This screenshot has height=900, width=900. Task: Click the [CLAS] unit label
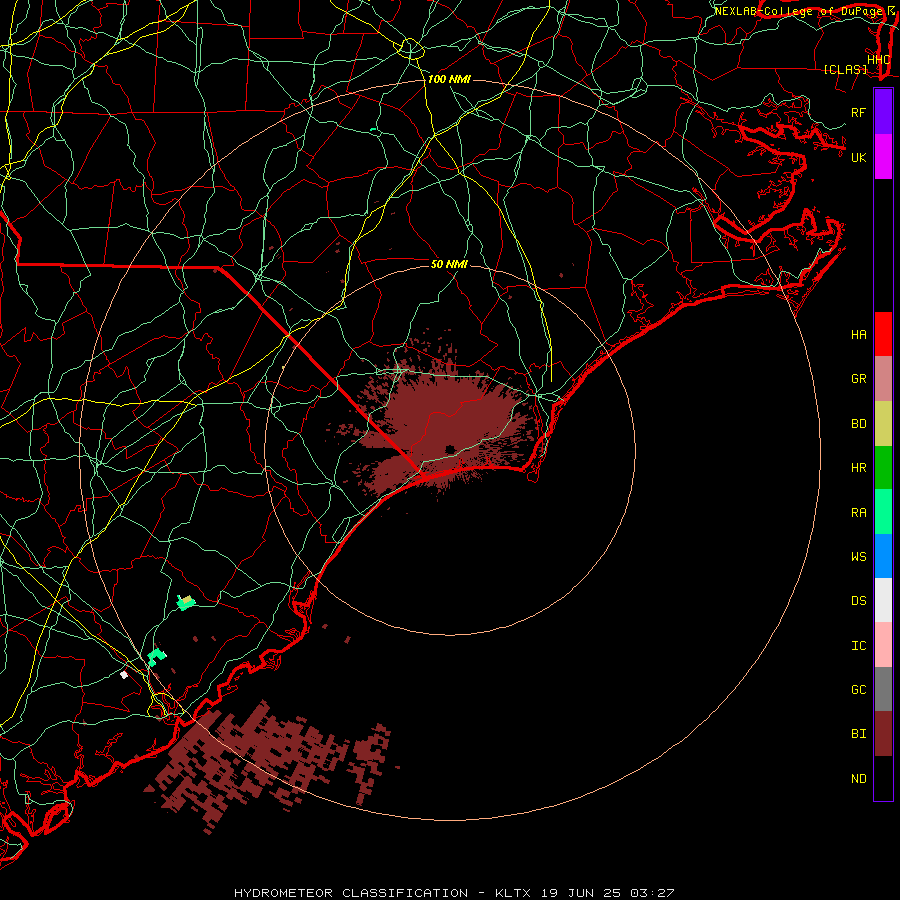click(x=845, y=69)
